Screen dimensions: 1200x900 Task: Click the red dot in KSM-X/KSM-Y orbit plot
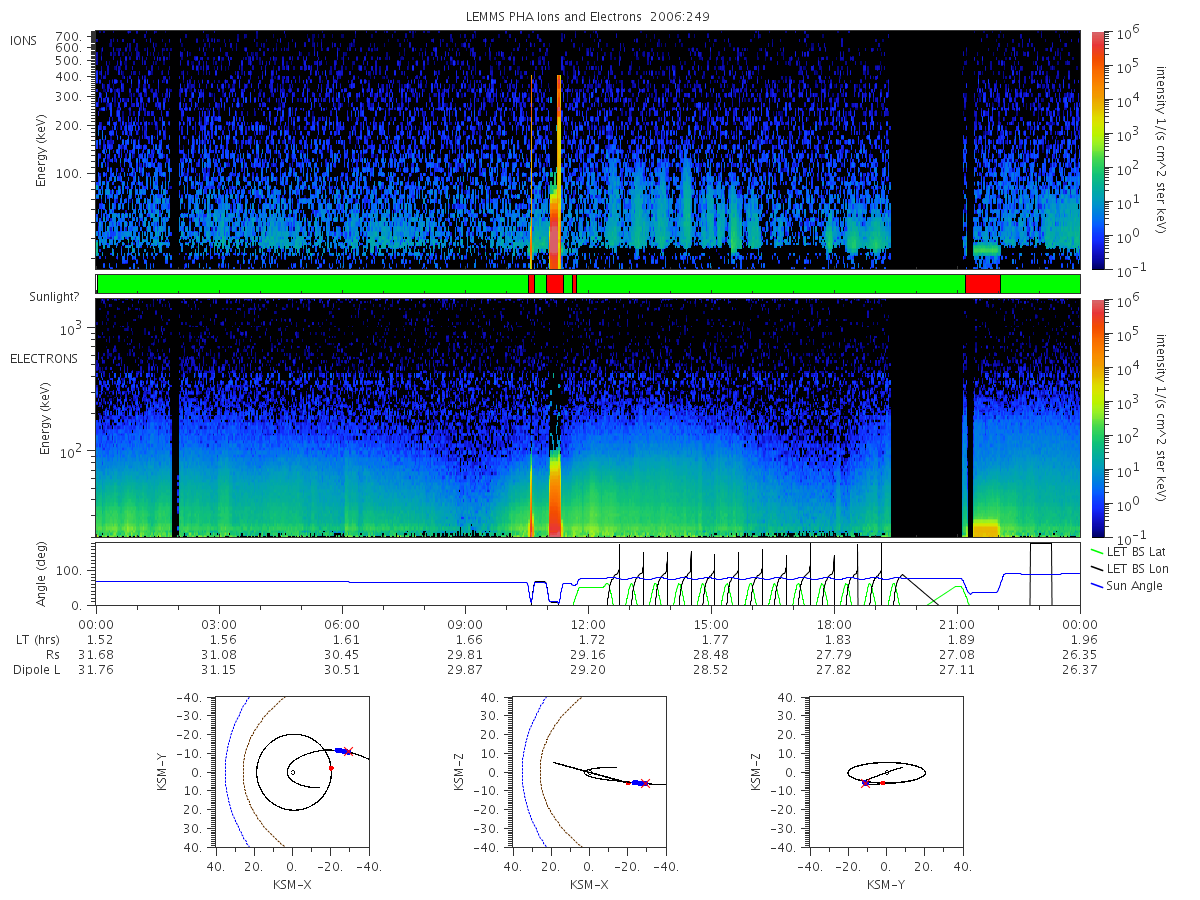[x=331, y=768]
